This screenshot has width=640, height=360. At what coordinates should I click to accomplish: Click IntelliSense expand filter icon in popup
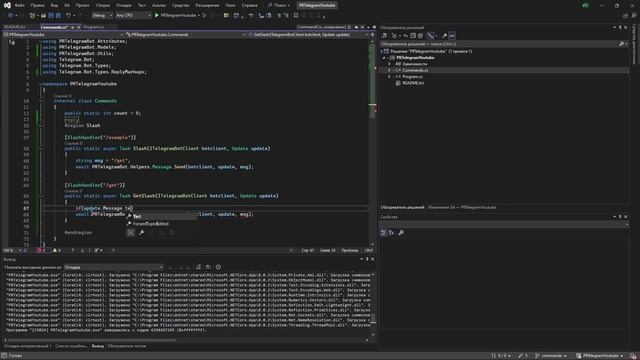pyautogui.click(x=131, y=233)
